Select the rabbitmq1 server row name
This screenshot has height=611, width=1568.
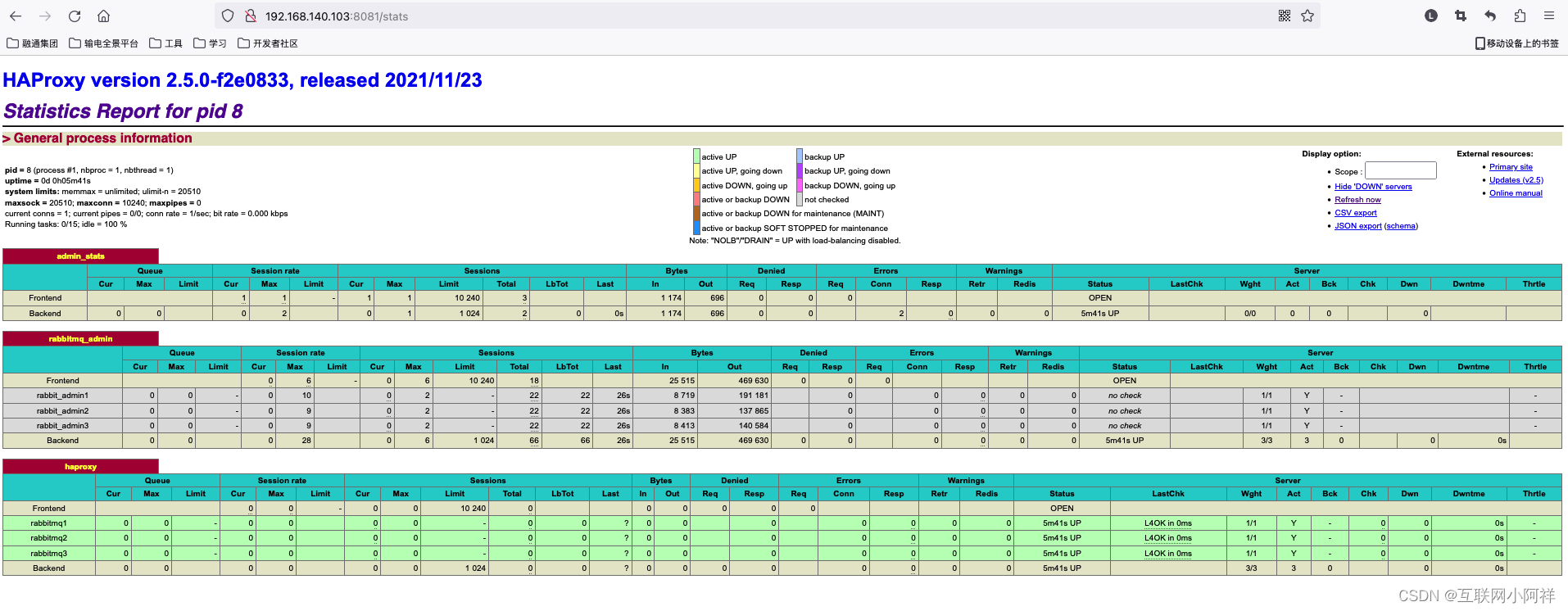click(x=48, y=523)
